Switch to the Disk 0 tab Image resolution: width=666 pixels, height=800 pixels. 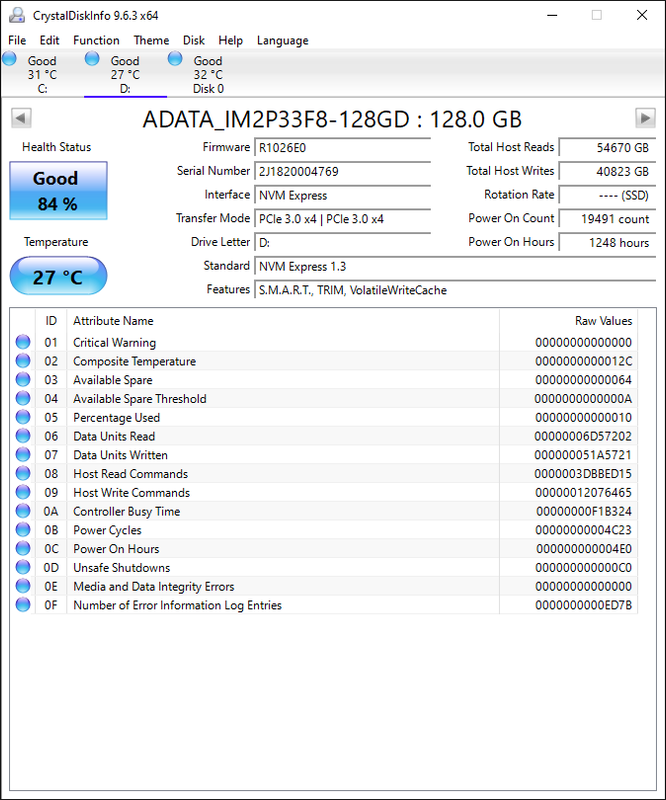(x=208, y=74)
